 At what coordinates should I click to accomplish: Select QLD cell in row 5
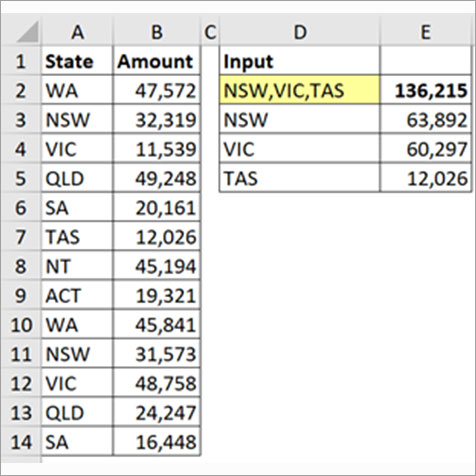tap(77, 178)
